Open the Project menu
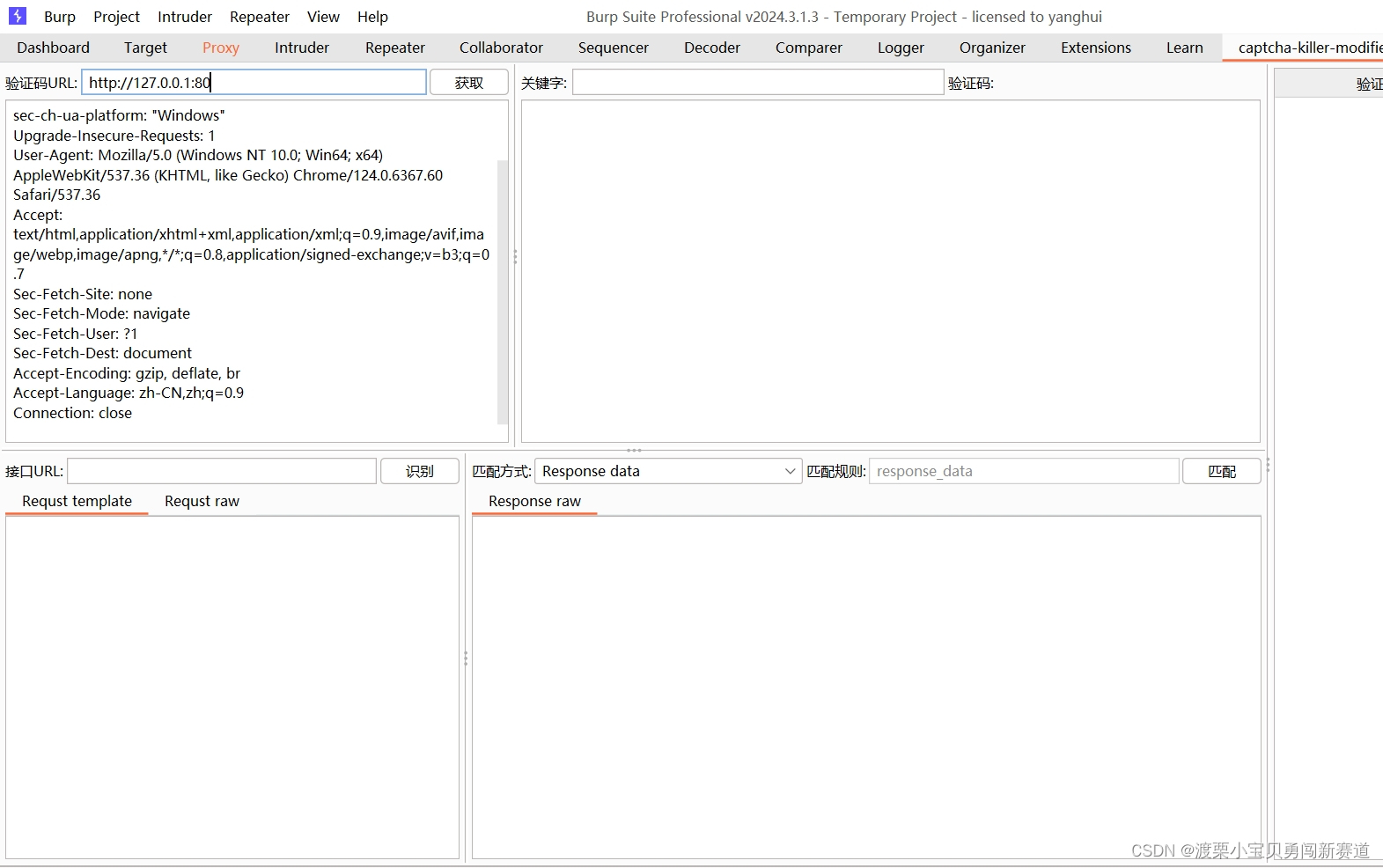This screenshot has width=1383, height=868. [x=117, y=17]
